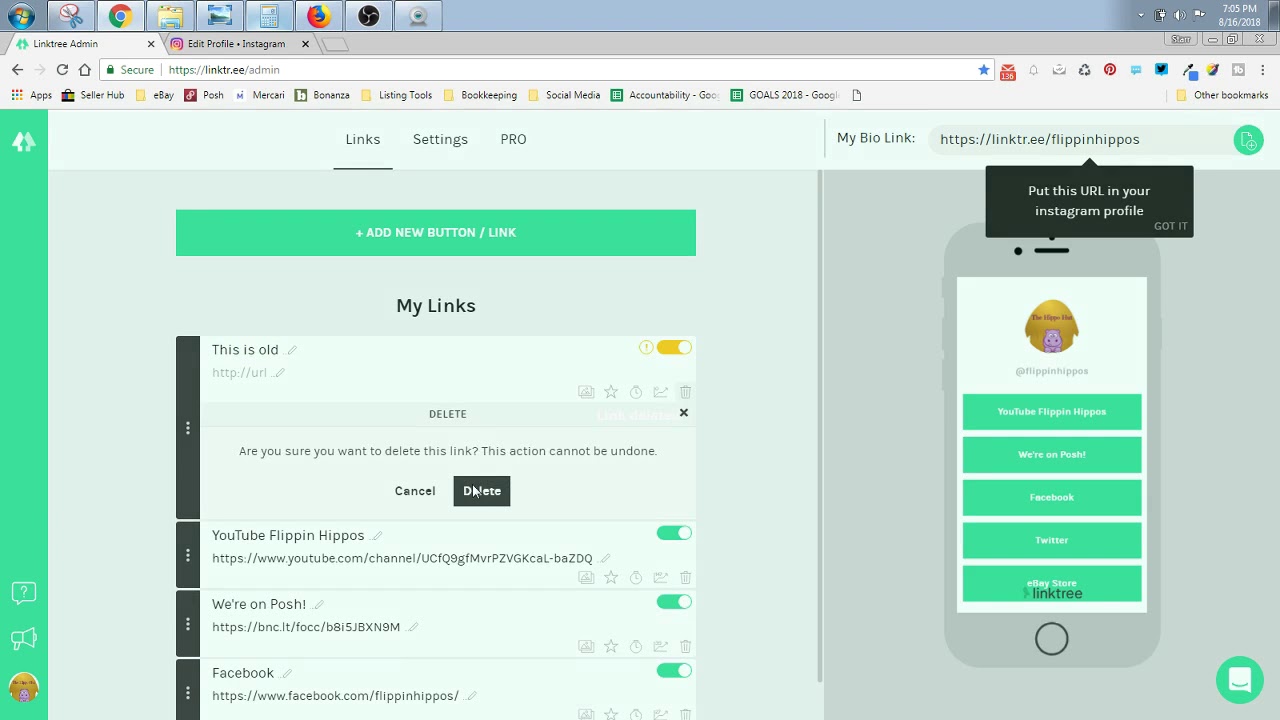This screenshot has width=1280, height=720.
Task: Click star priority icon for This is old
Action: (x=611, y=392)
